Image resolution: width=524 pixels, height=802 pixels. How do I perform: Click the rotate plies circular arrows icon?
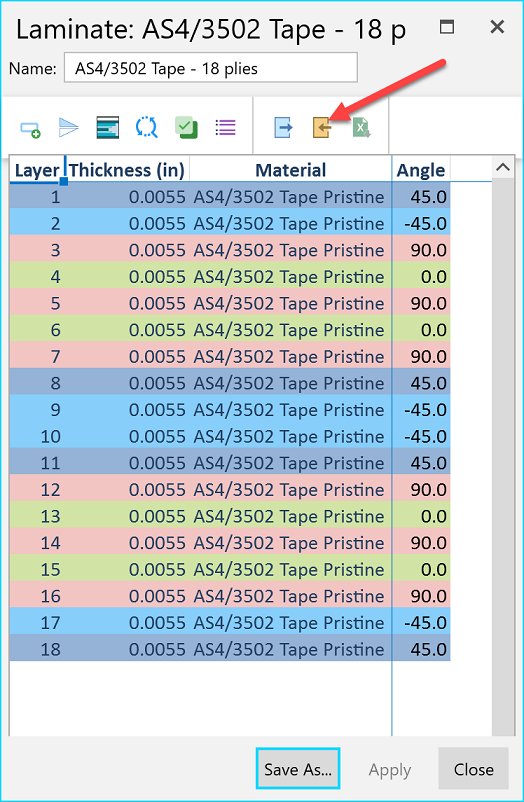coord(147,127)
